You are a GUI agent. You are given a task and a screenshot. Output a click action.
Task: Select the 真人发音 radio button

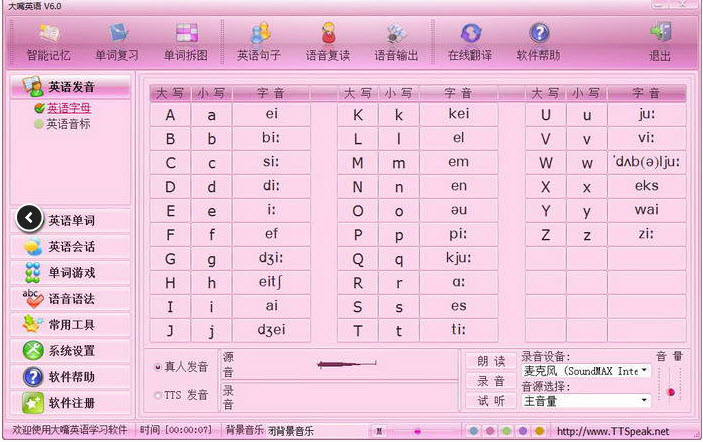159,367
